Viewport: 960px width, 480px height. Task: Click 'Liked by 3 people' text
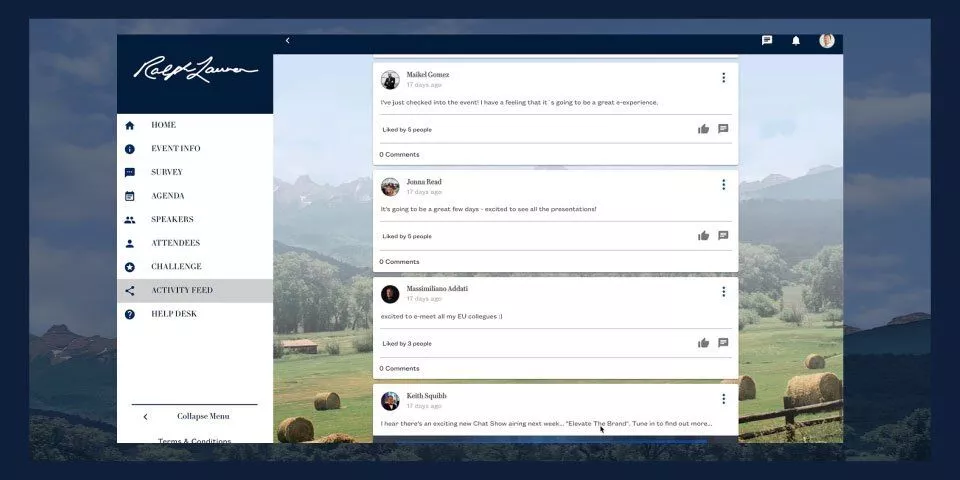click(407, 343)
